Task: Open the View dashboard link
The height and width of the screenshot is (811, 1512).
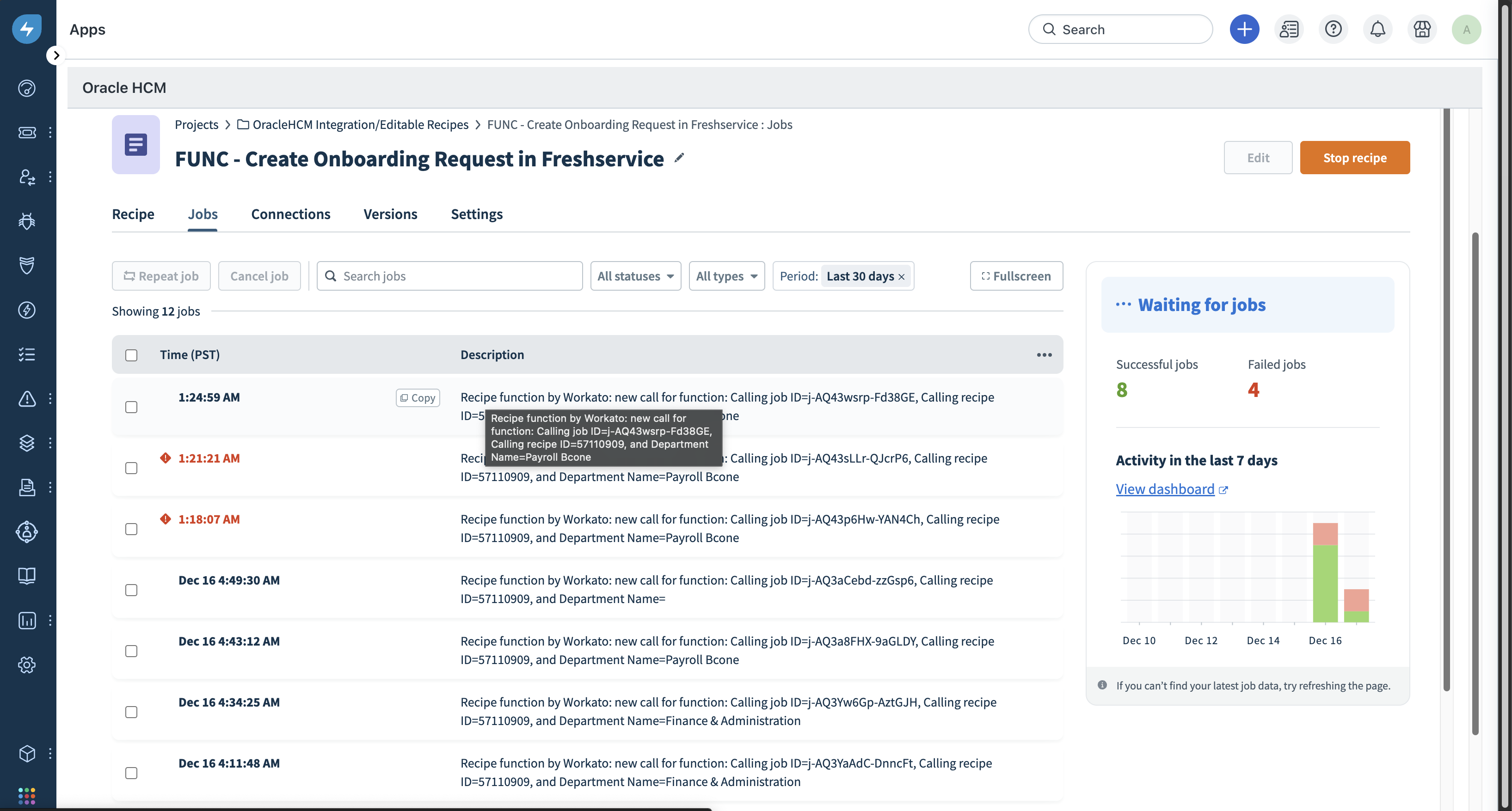Action: pos(1165,489)
